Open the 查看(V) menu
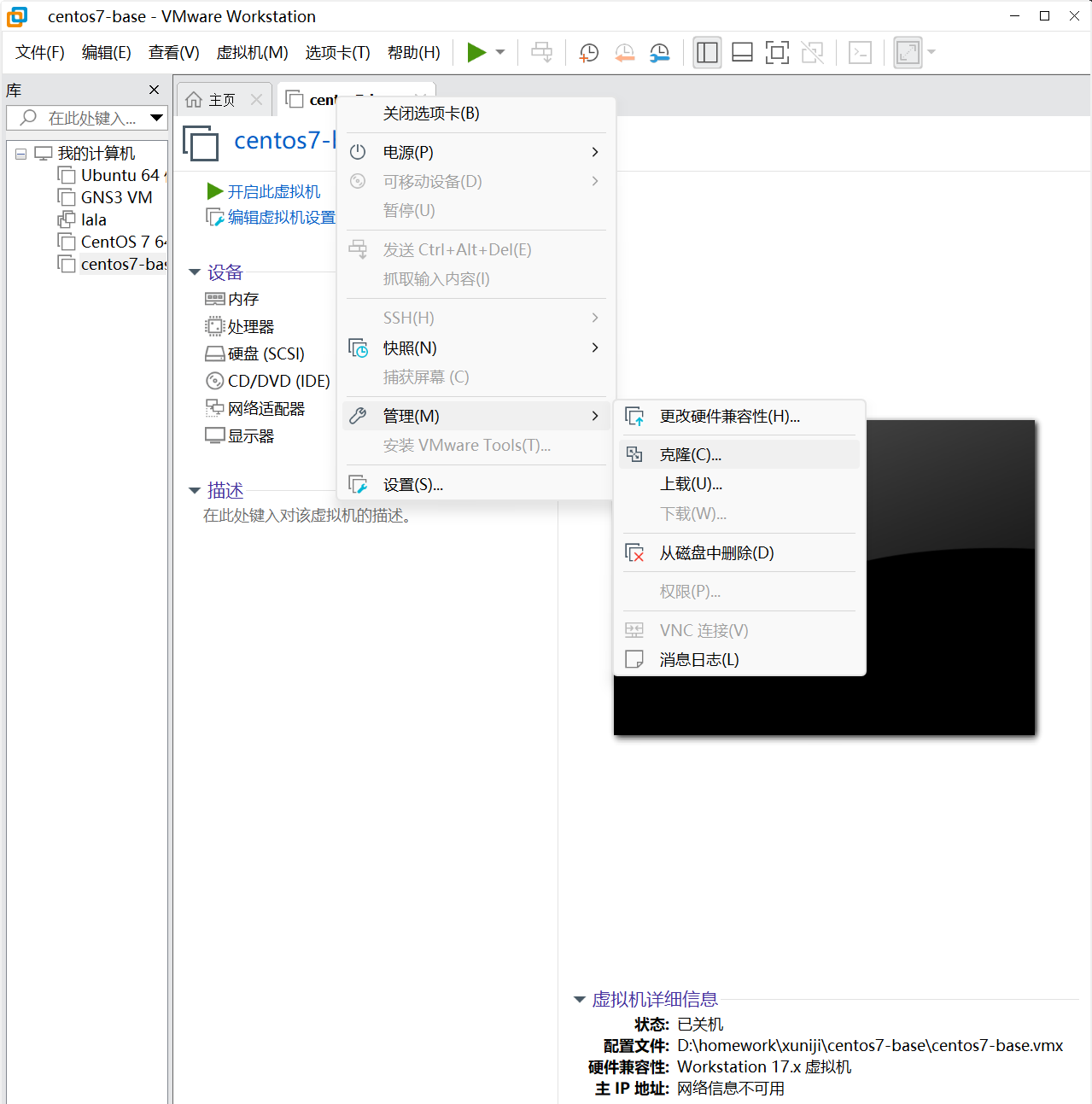 (x=174, y=53)
